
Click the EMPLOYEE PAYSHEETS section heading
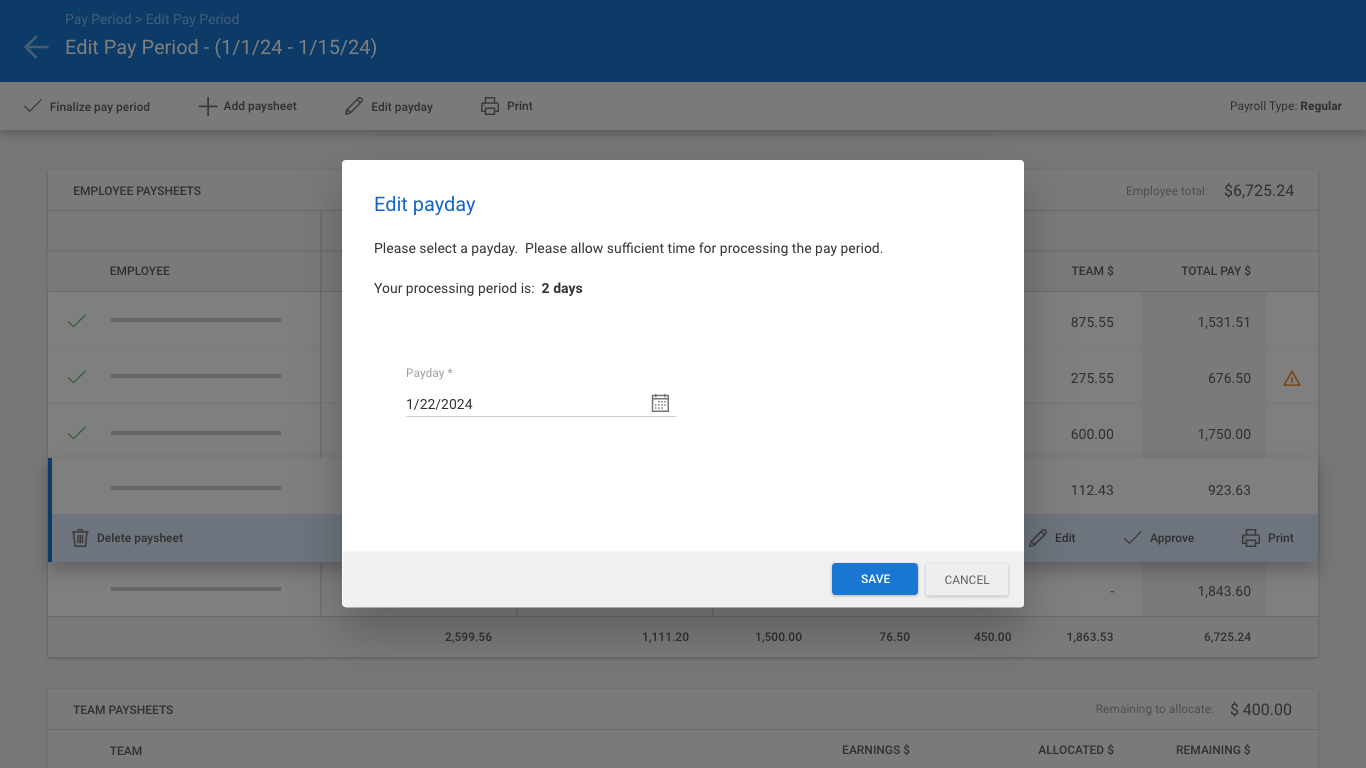[137, 191]
